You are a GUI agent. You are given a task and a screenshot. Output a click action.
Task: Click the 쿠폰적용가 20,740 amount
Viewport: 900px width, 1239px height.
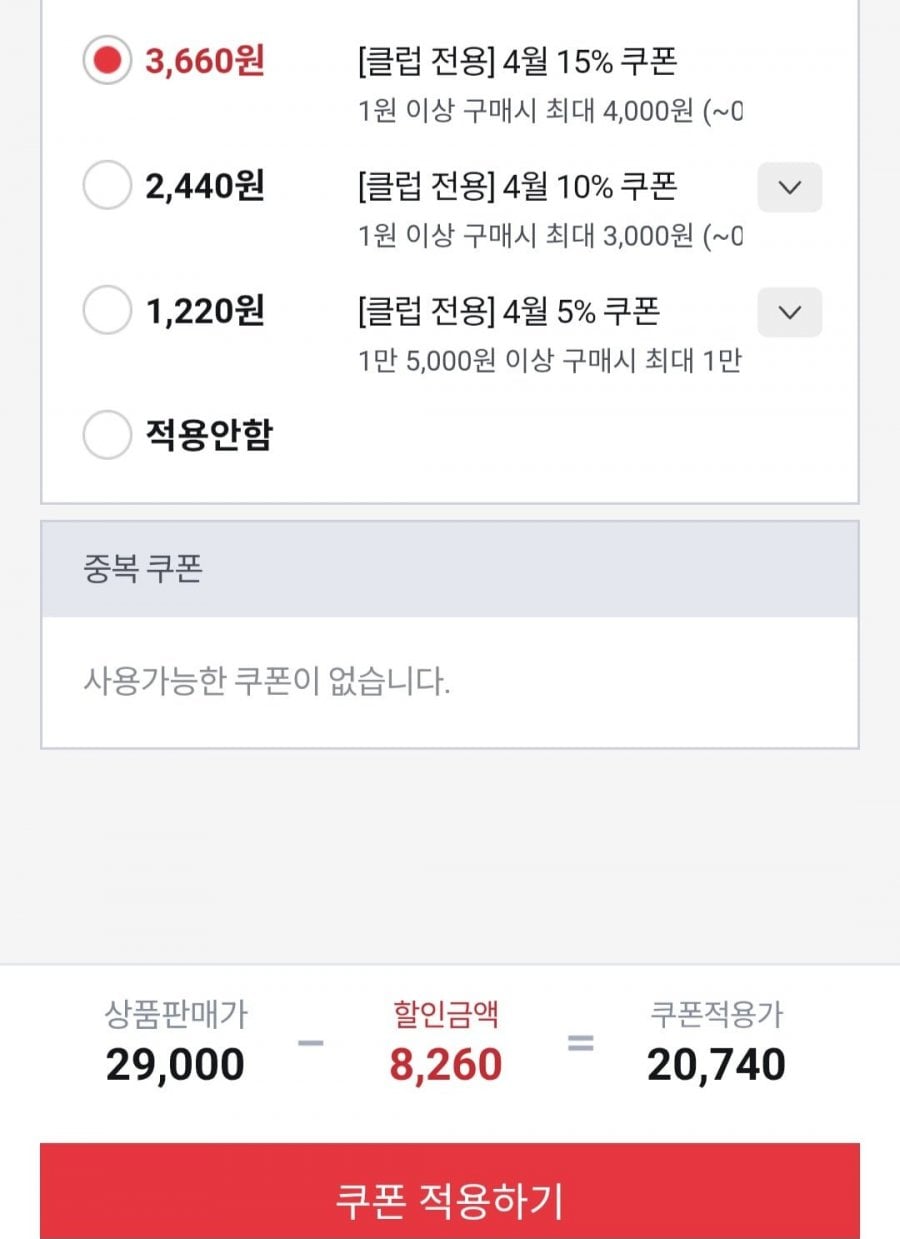[x=716, y=1065]
